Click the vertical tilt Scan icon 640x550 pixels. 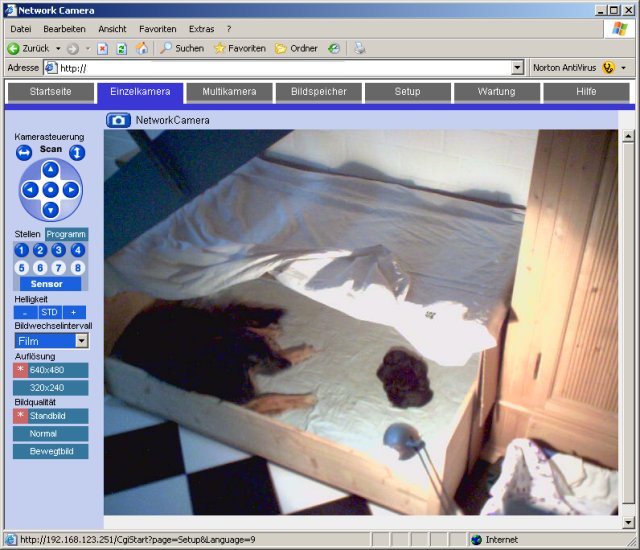(76, 153)
